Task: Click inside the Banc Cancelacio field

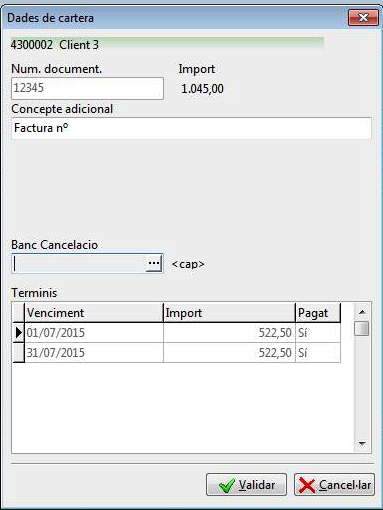Action: (79, 264)
